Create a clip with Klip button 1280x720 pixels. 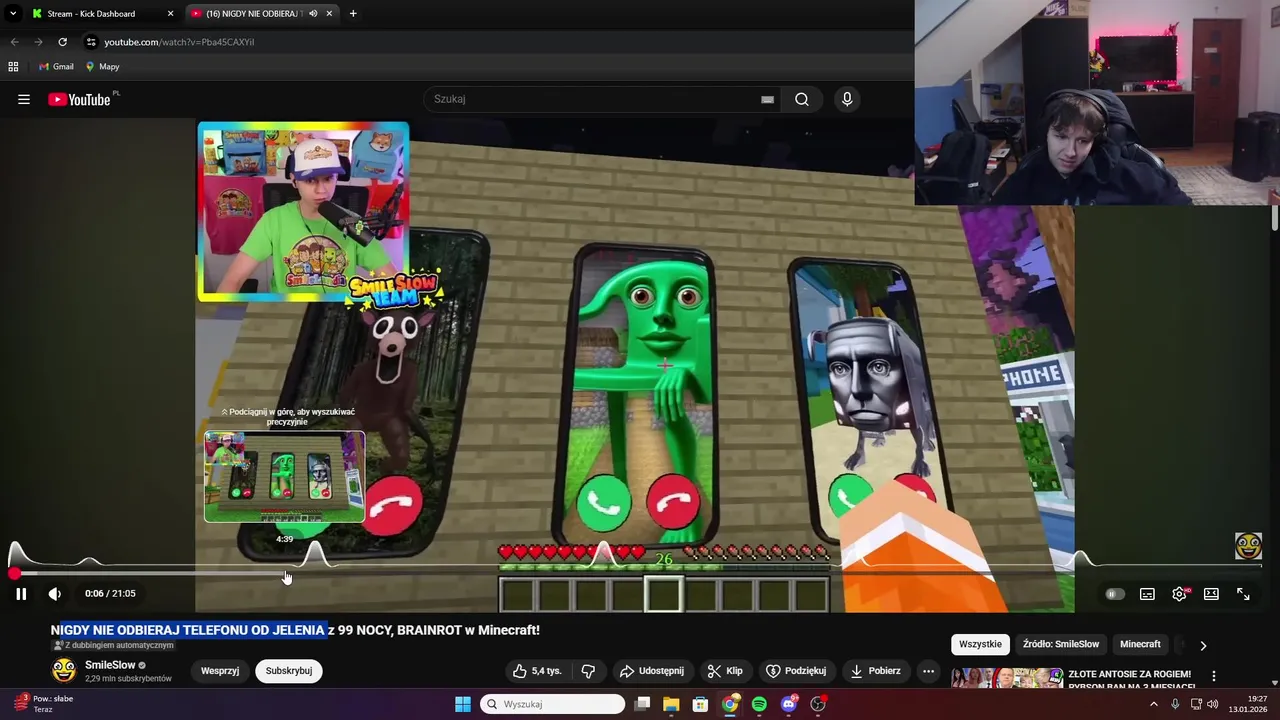pos(725,671)
